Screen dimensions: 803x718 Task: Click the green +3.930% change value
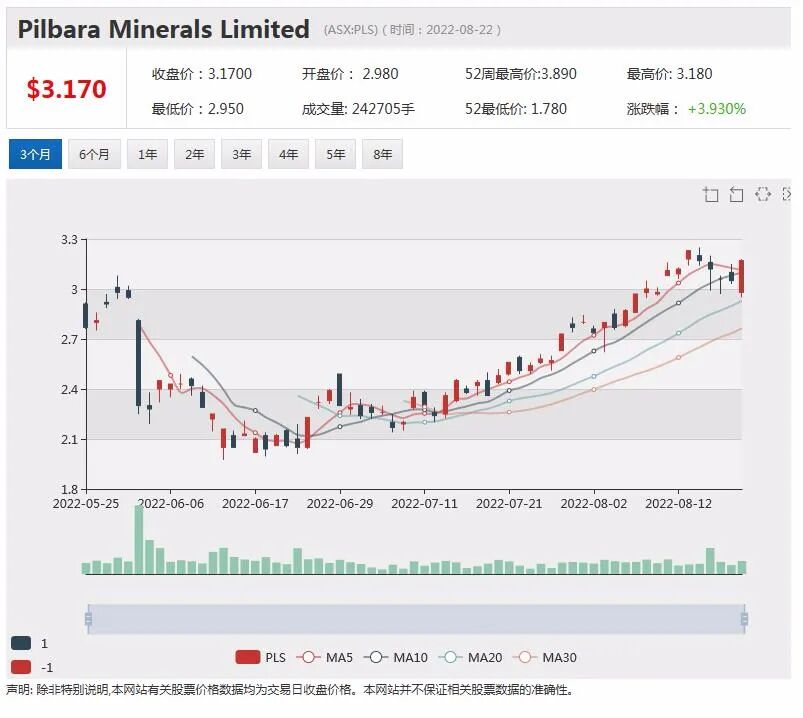716,109
